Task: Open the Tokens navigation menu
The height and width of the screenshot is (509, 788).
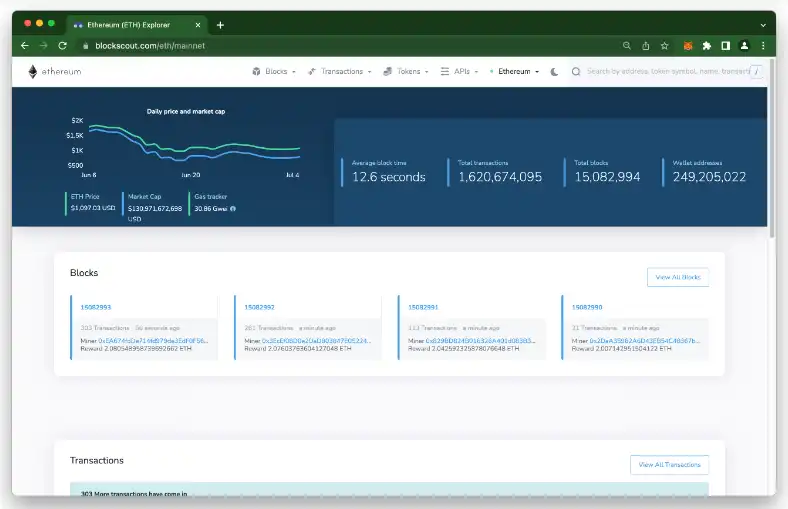Action: click(x=406, y=71)
